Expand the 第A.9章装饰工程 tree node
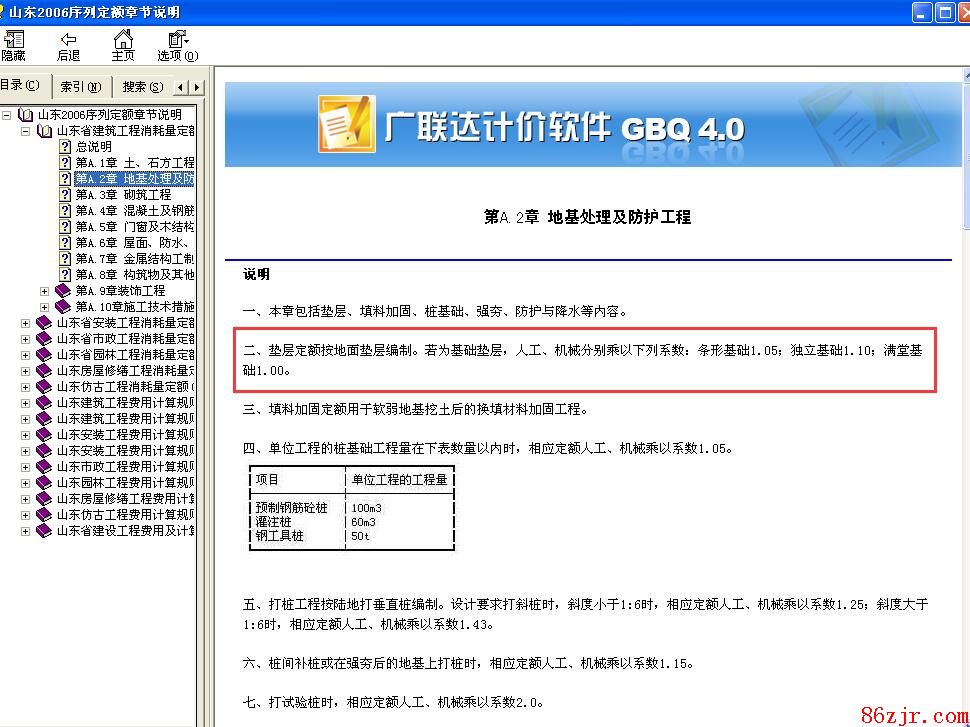970x727 pixels. point(44,291)
